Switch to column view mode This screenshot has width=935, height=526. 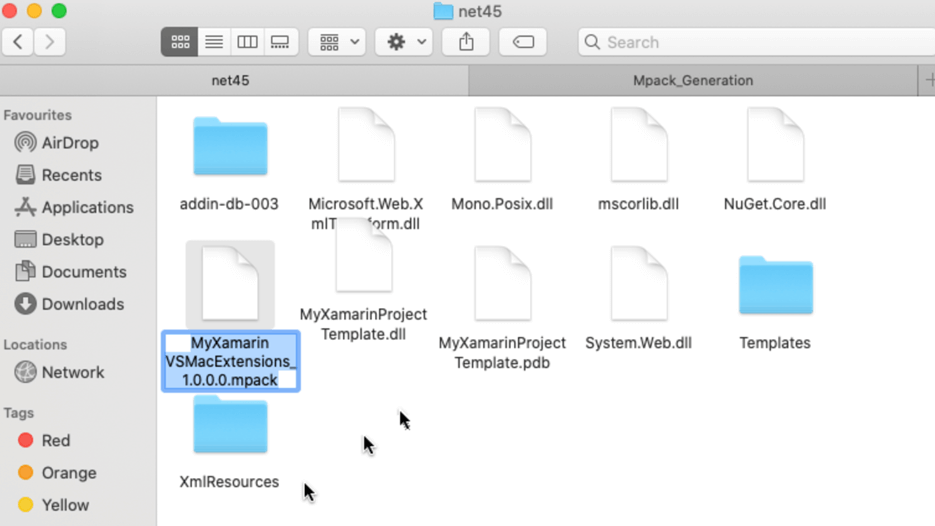pyautogui.click(x=247, y=42)
